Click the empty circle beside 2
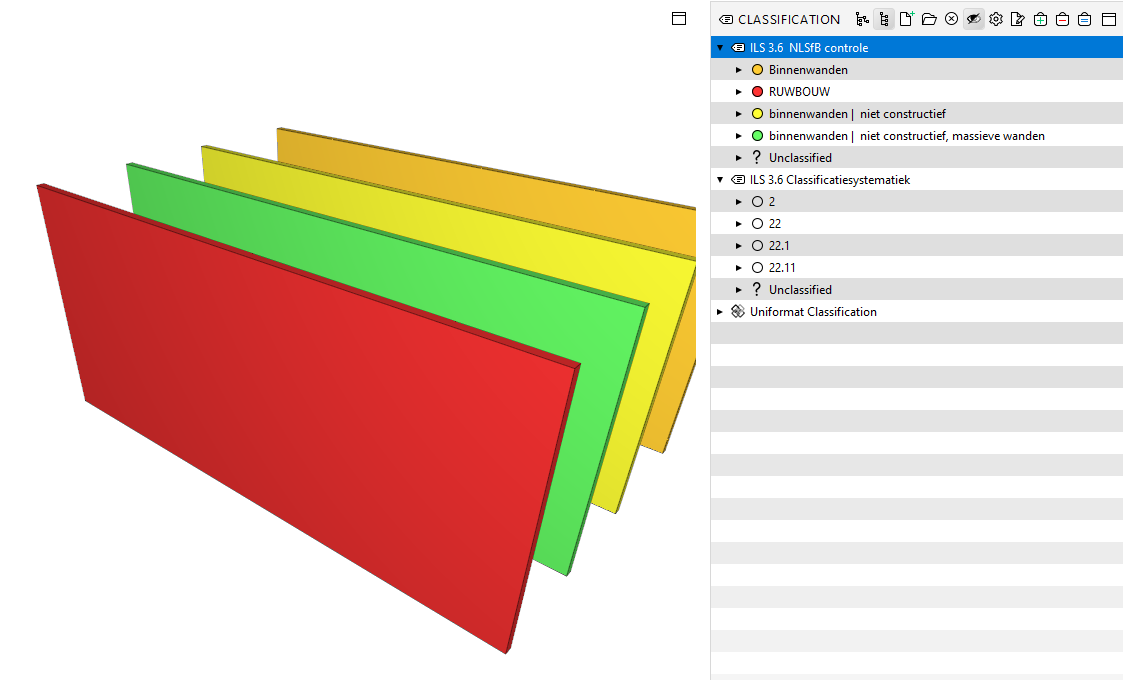 pyautogui.click(x=757, y=202)
